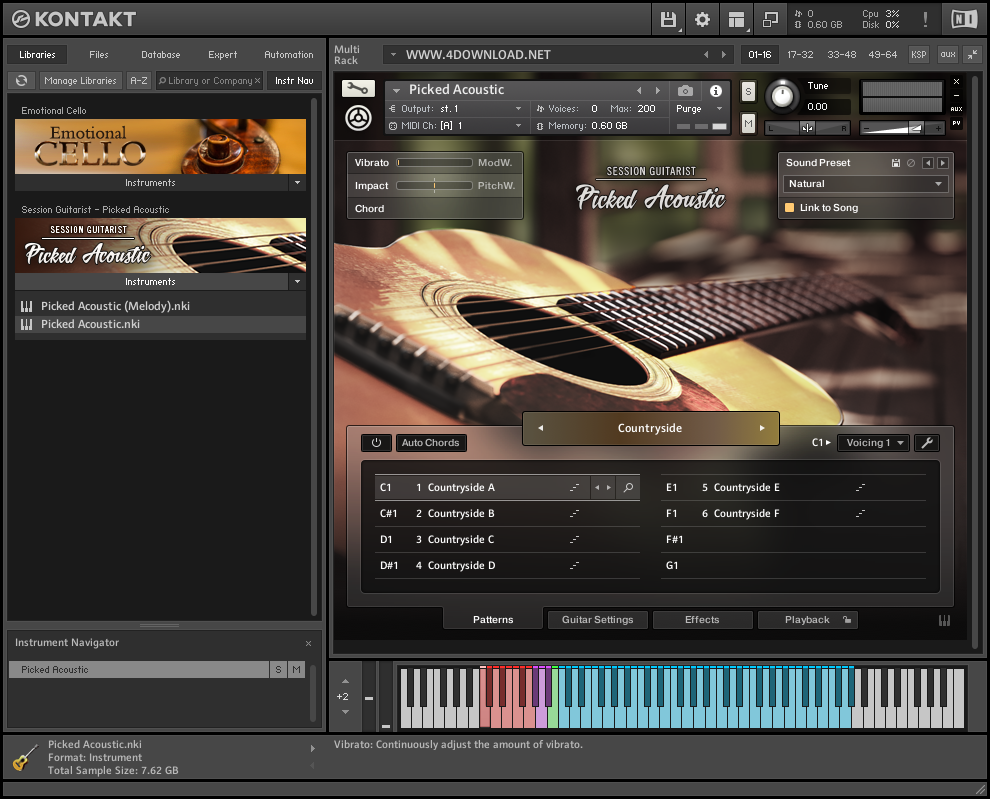Click Manage Libraries button
Screen dimensions: 990x799
80,80
